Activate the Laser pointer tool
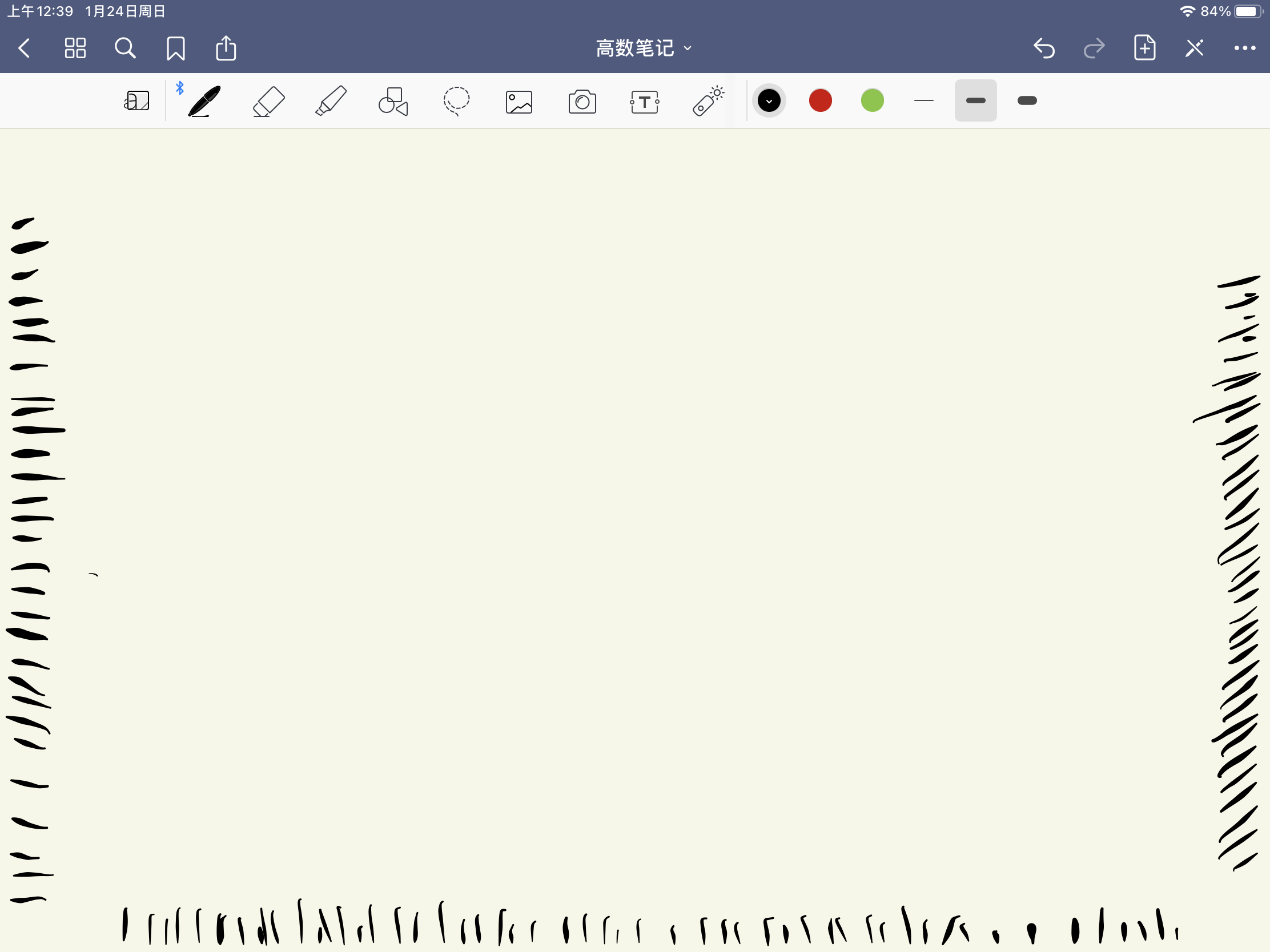This screenshot has height=952, width=1270. [708, 102]
